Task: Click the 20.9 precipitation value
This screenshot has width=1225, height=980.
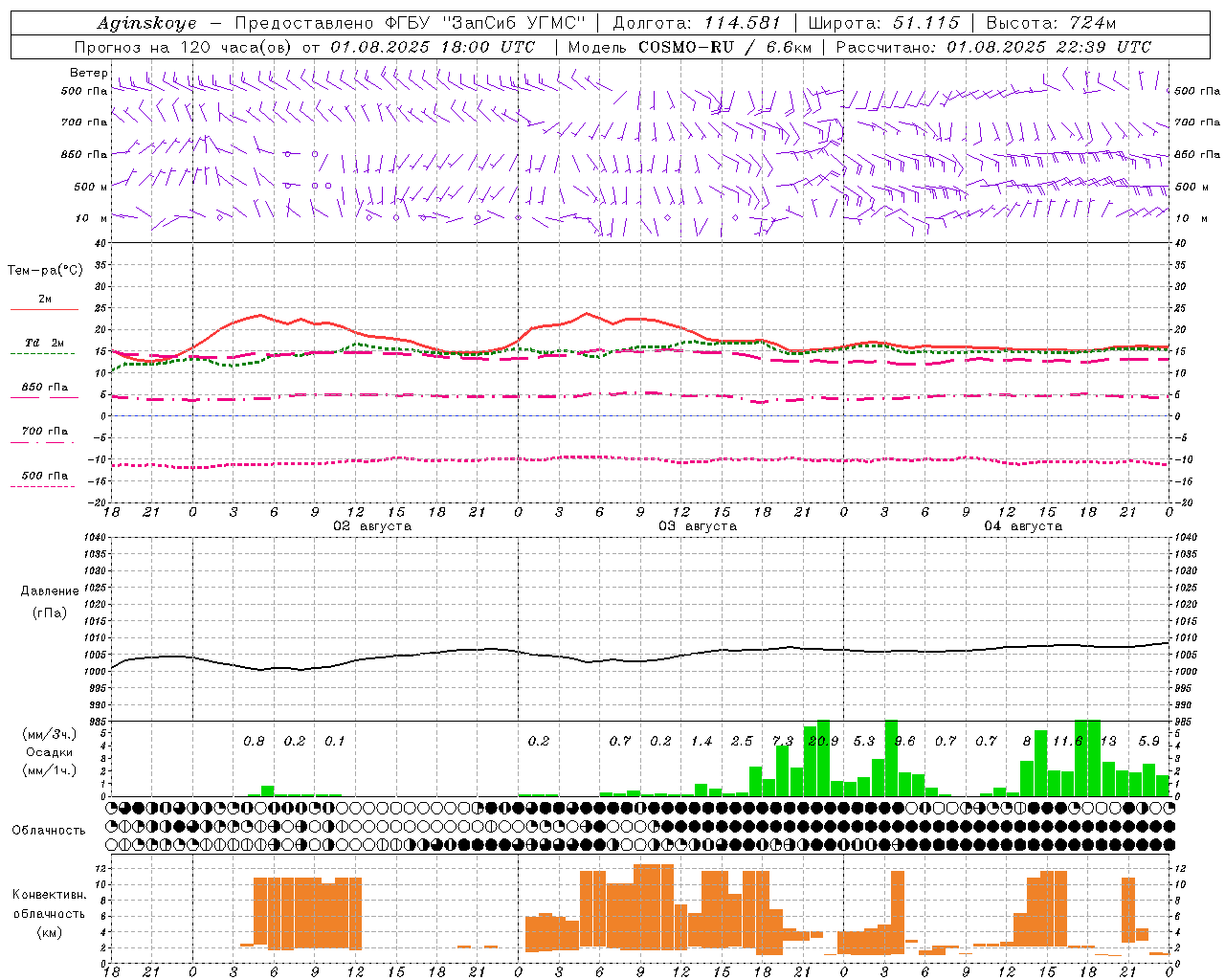Action: click(824, 742)
